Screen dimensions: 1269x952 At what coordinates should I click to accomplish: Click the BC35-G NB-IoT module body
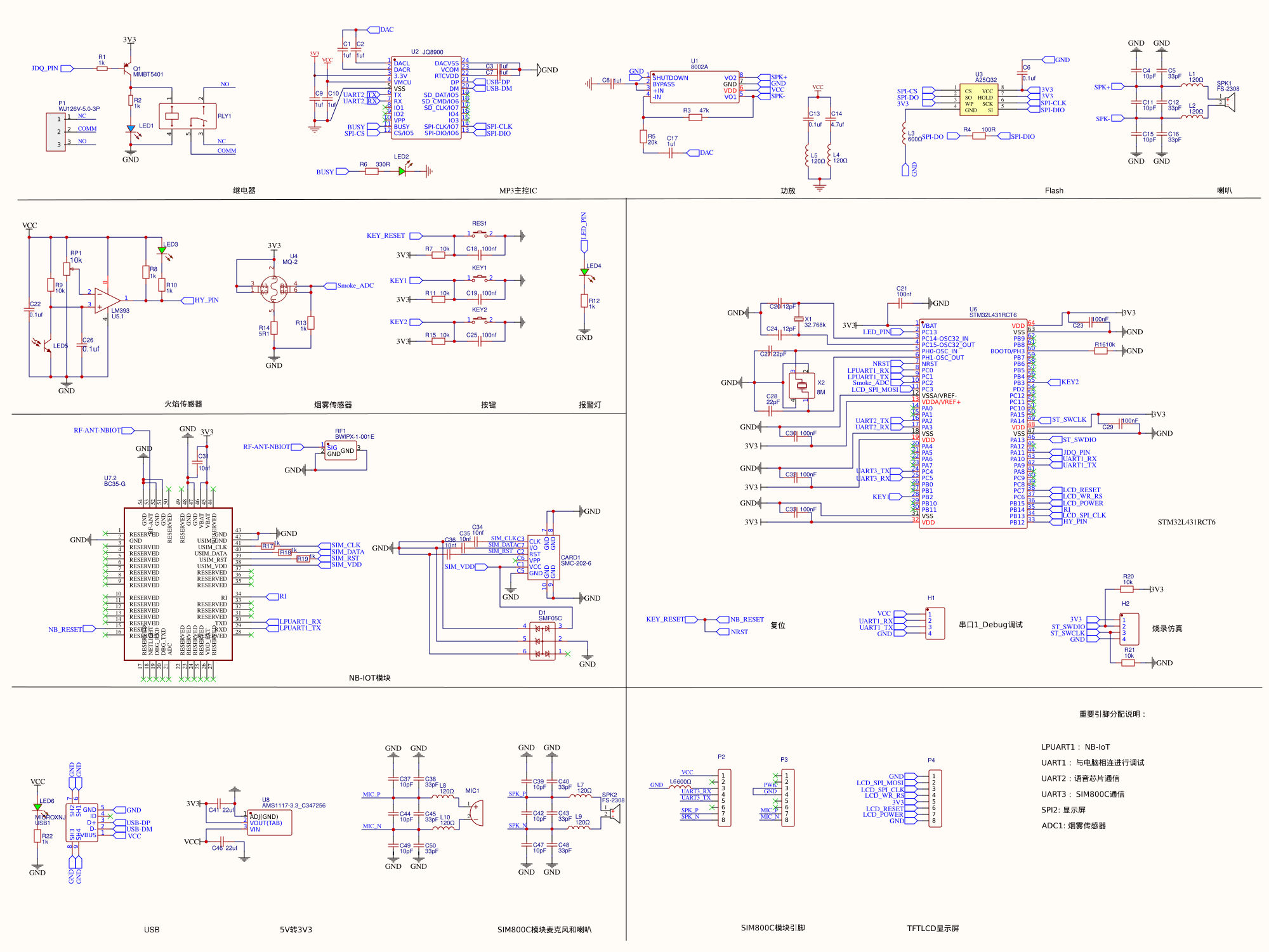click(x=178, y=584)
